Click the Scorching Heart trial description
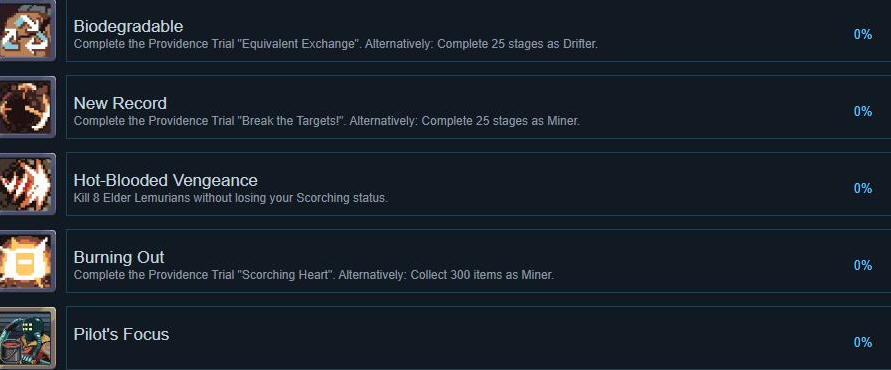Viewport: 891px width, 370px height. [314, 275]
